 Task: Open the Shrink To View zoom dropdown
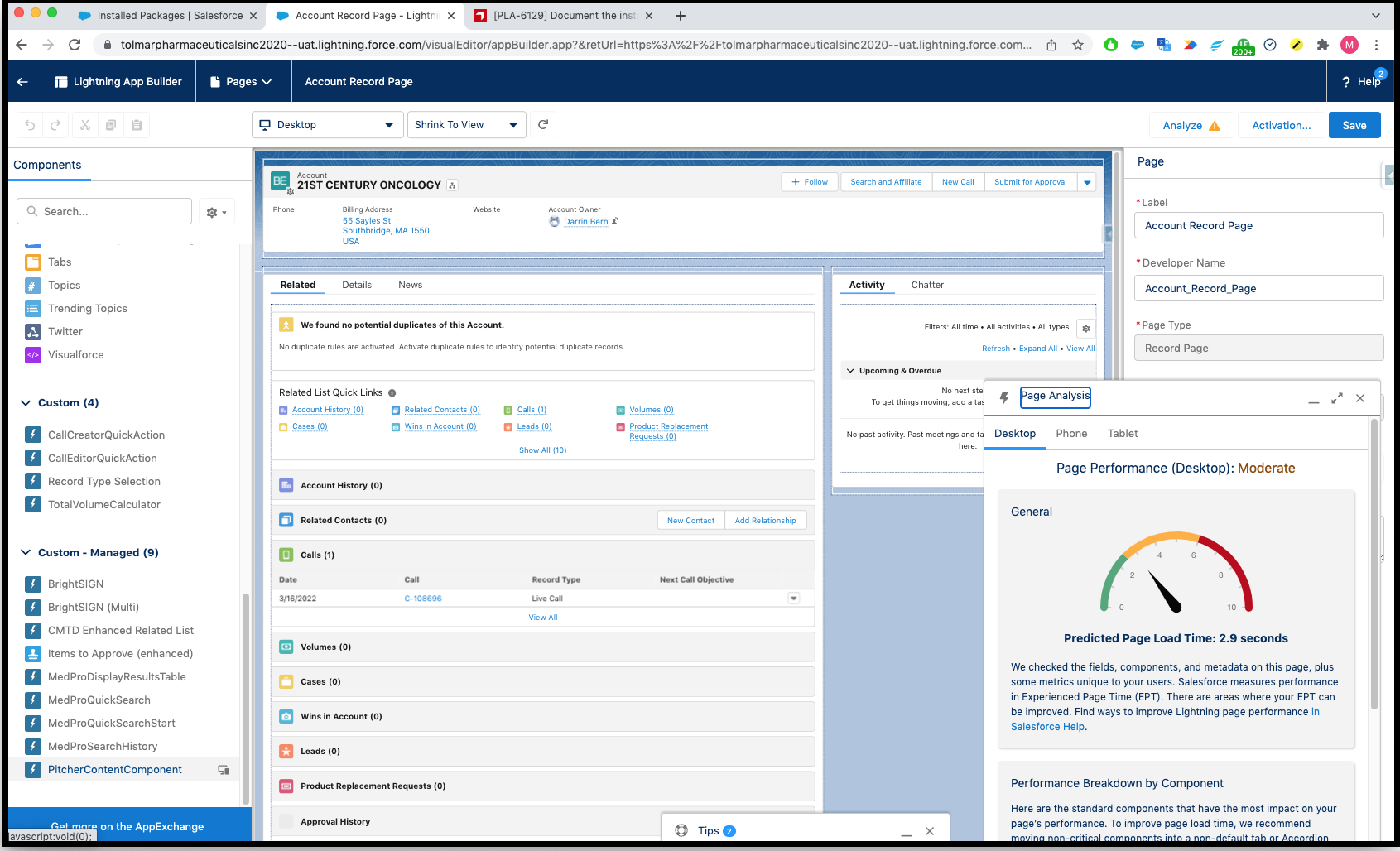(x=466, y=125)
